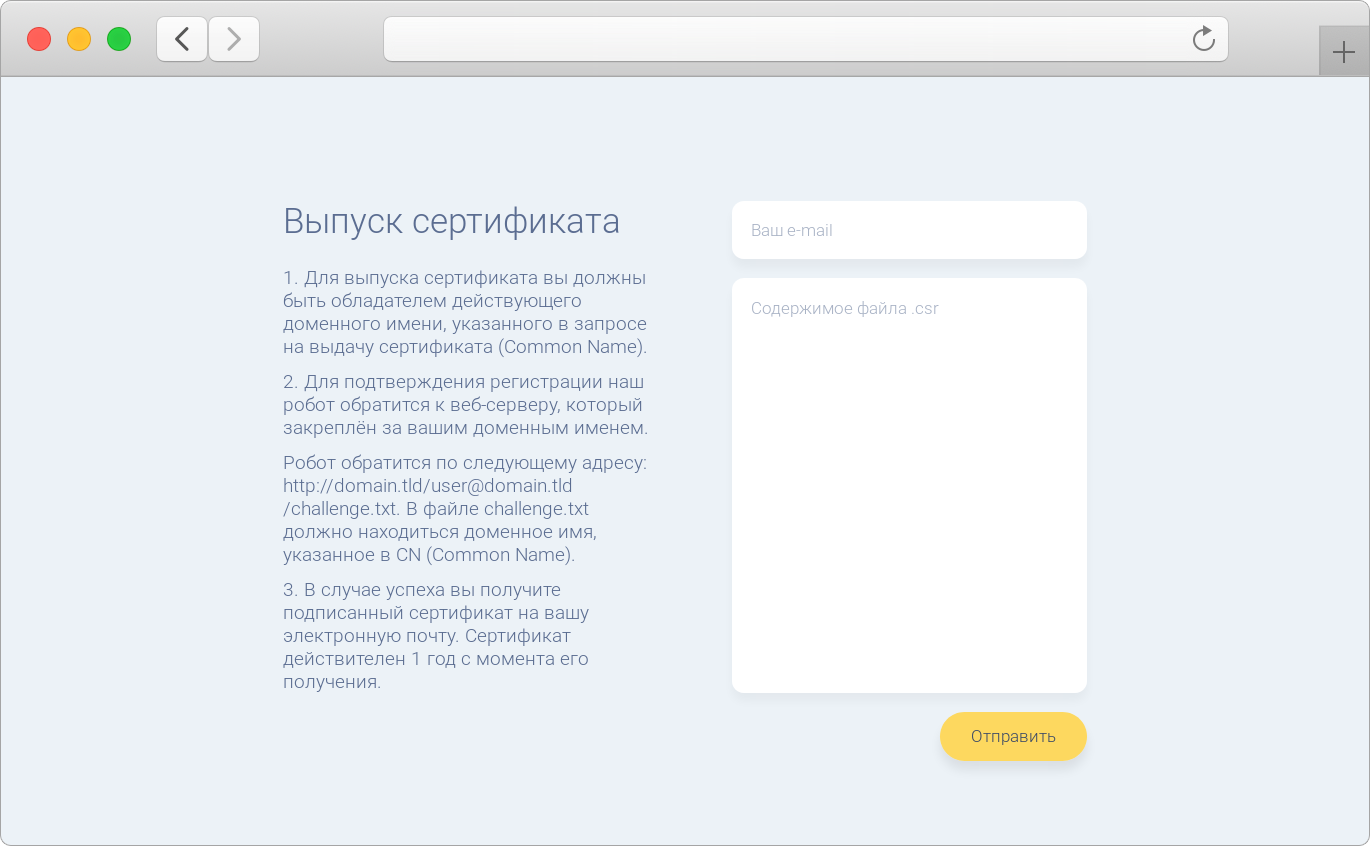Go forward with the browser forward arrow

(234, 39)
